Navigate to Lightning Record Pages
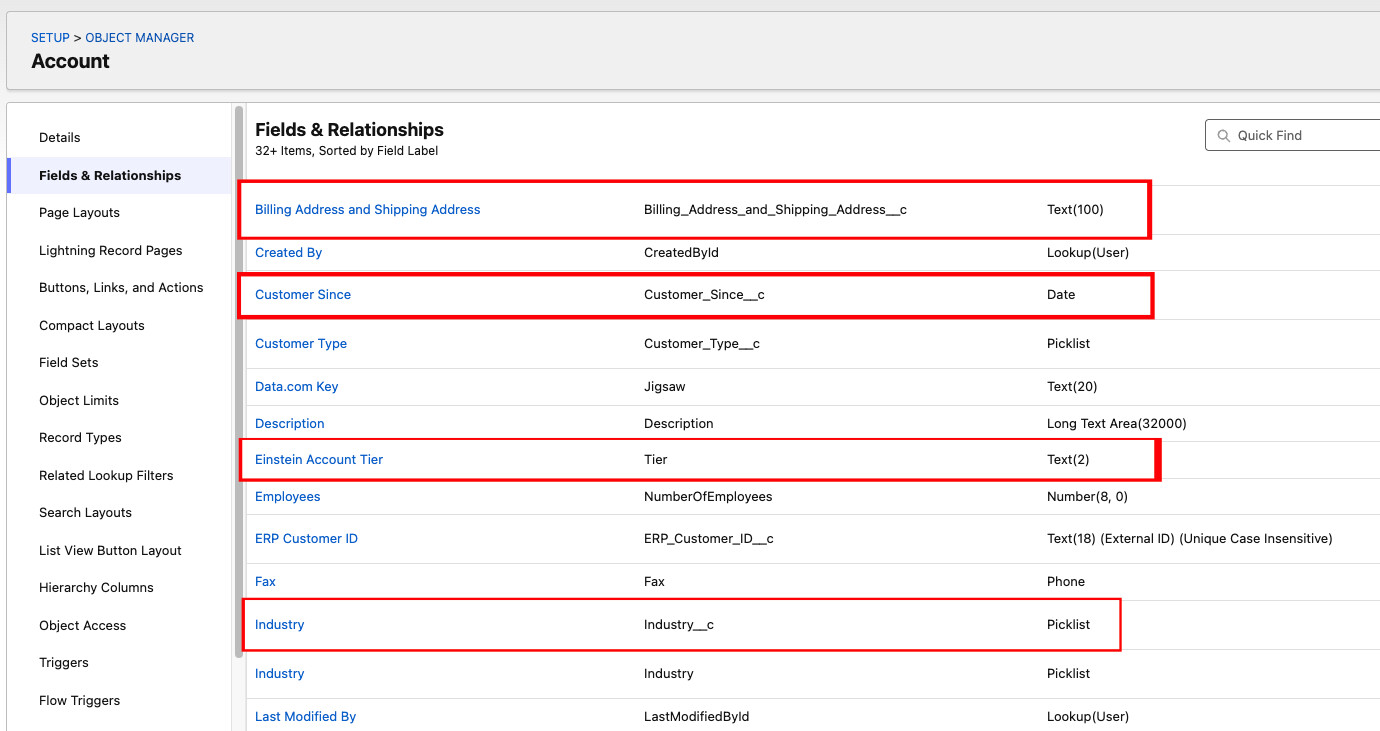Image resolution: width=1380 pixels, height=731 pixels. pos(110,251)
